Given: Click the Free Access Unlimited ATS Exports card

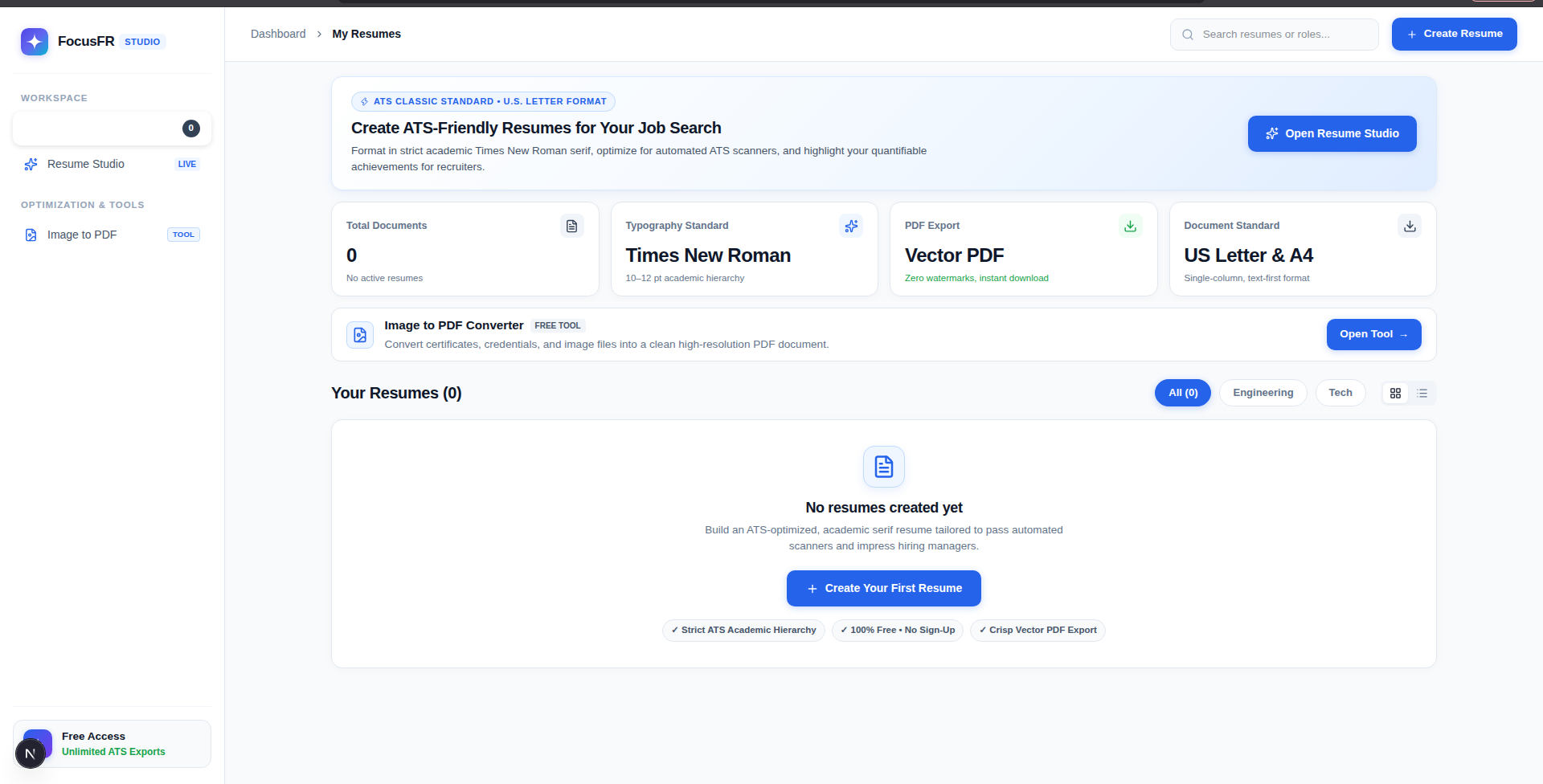Looking at the screenshot, I should (112, 744).
